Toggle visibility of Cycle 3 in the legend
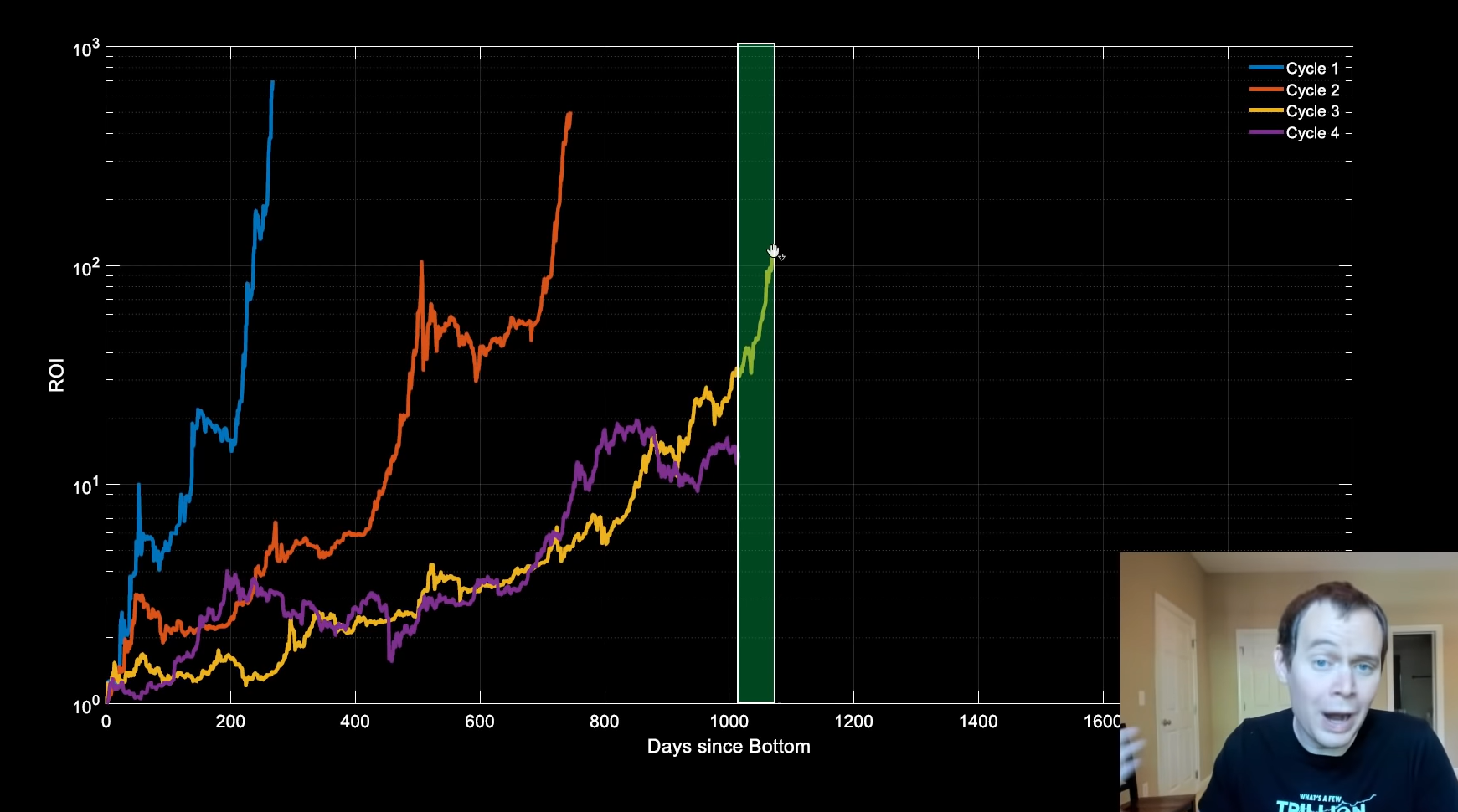The height and width of the screenshot is (812, 1458). coord(1312,110)
